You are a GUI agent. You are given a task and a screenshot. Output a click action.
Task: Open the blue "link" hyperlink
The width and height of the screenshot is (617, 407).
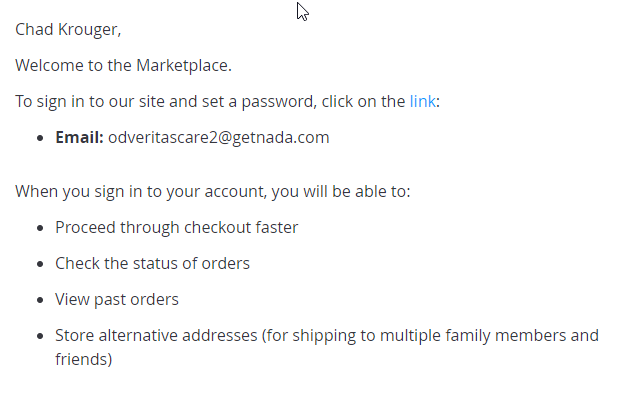tap(423, 102)
